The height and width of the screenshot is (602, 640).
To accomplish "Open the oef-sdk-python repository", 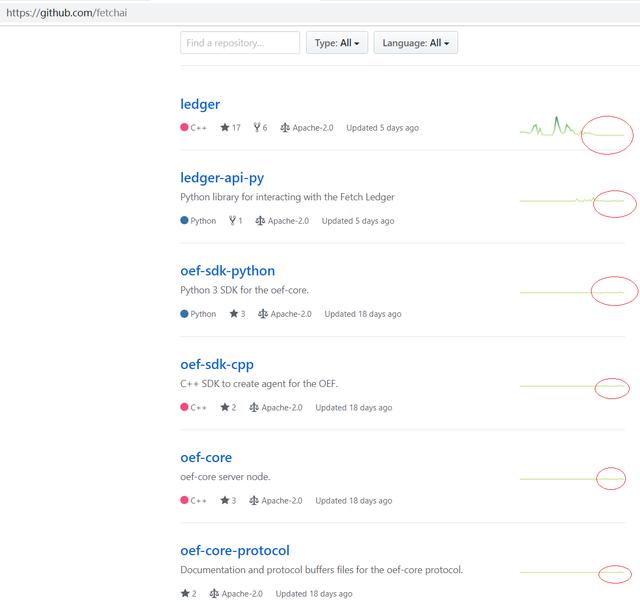I will click(x=227, y=271).
